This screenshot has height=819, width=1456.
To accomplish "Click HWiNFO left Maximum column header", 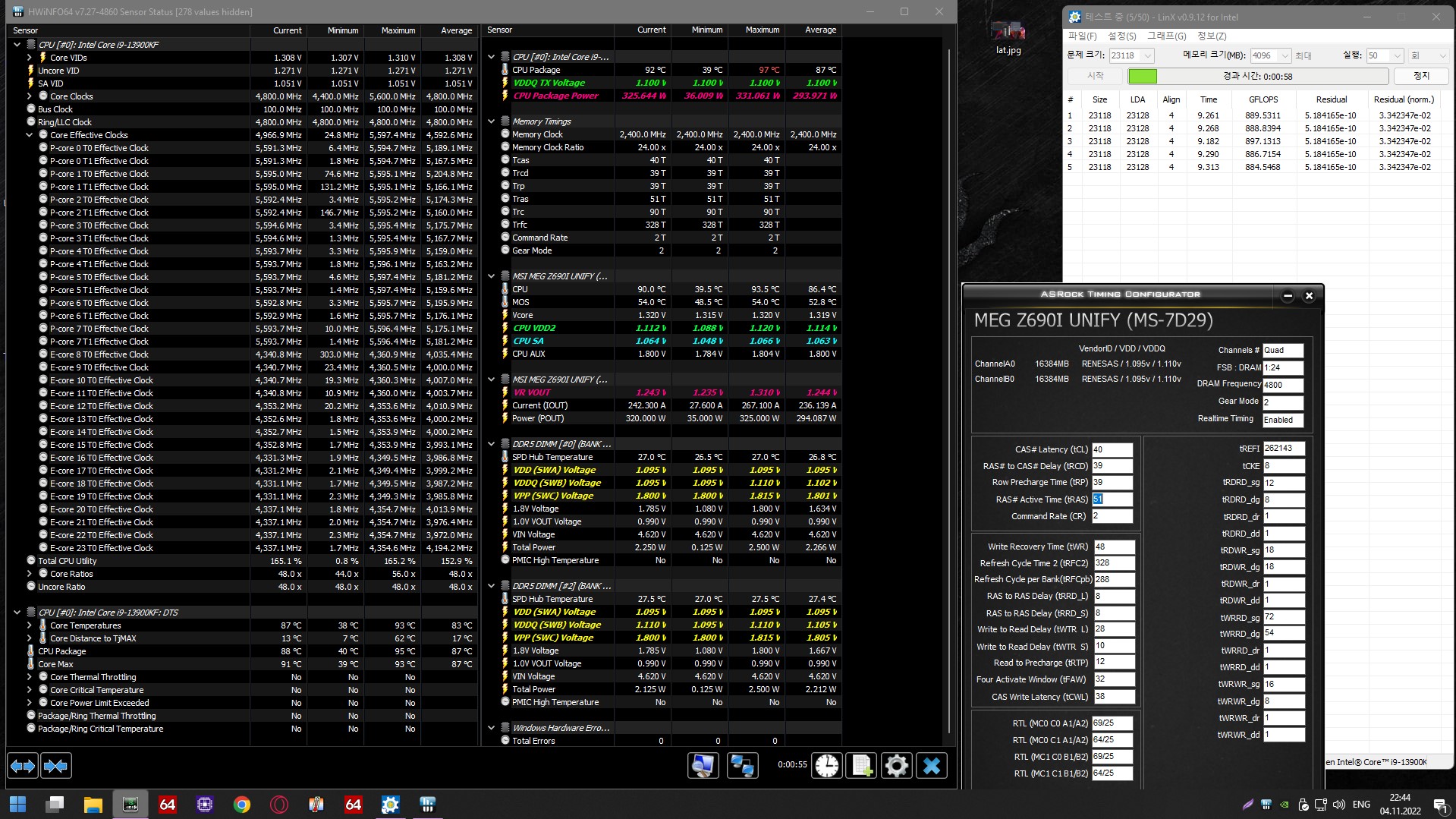I will tap(392, 30).
